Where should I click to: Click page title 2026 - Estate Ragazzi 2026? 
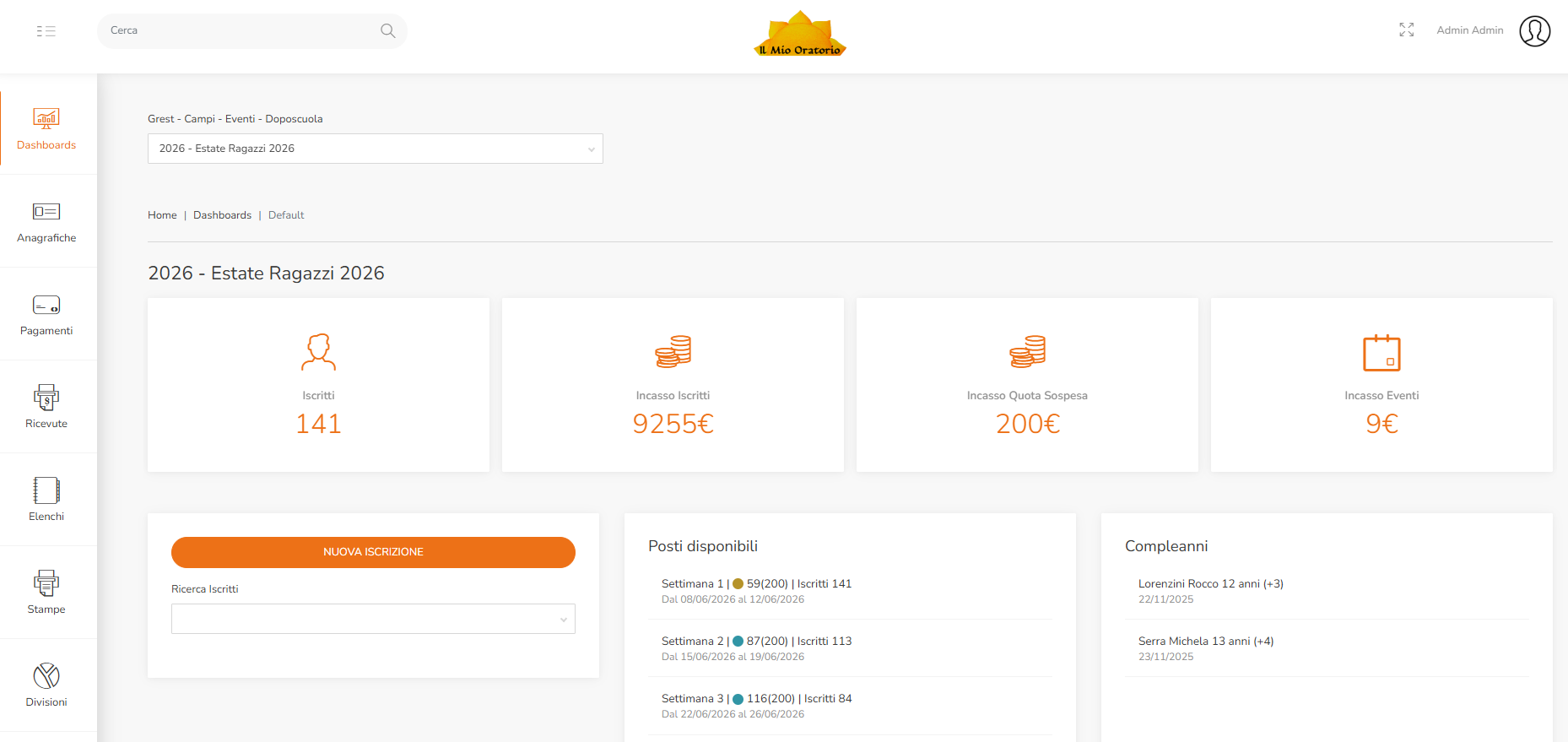click(x=266, y=274)
